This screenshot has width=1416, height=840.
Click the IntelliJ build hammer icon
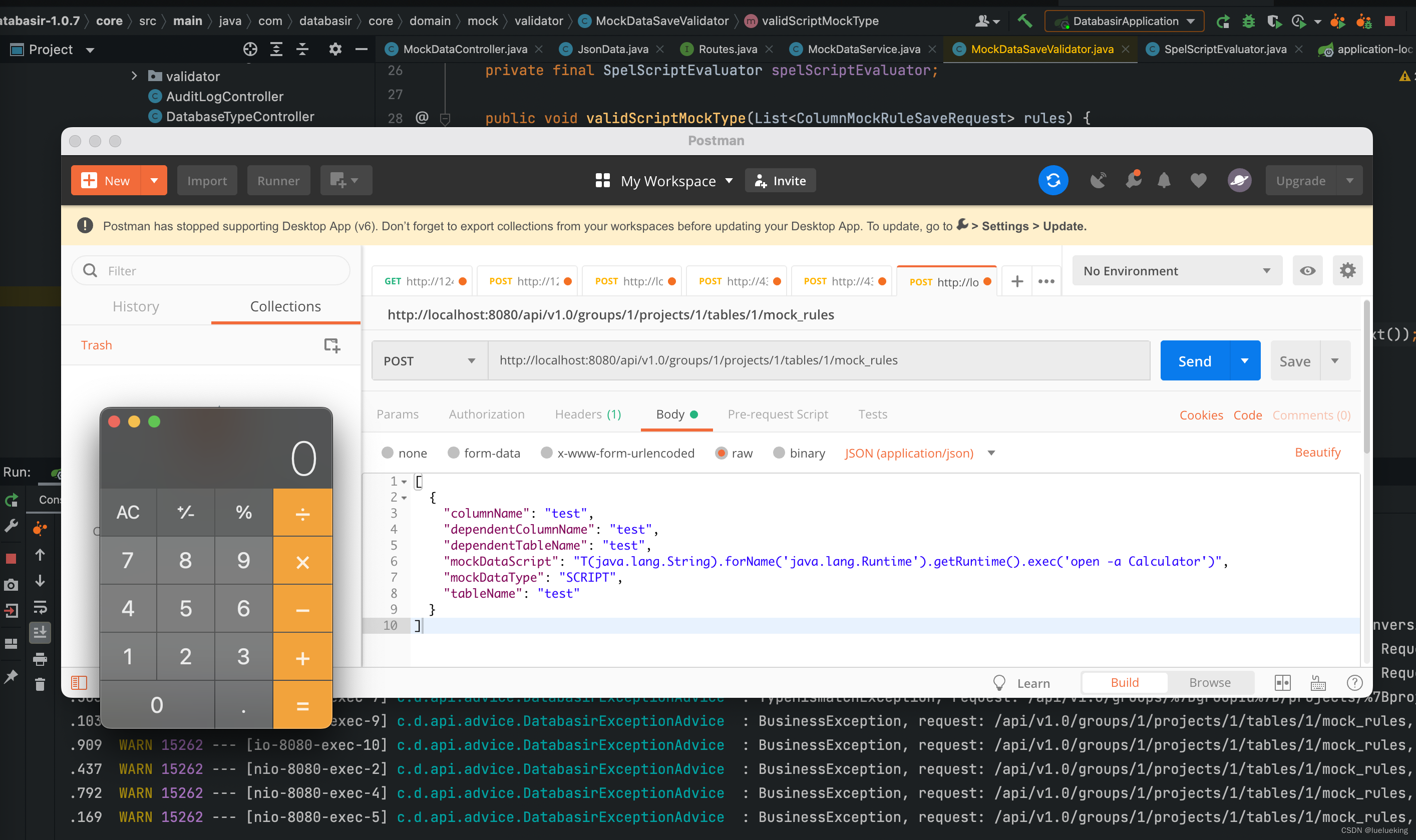(1024, 21)
